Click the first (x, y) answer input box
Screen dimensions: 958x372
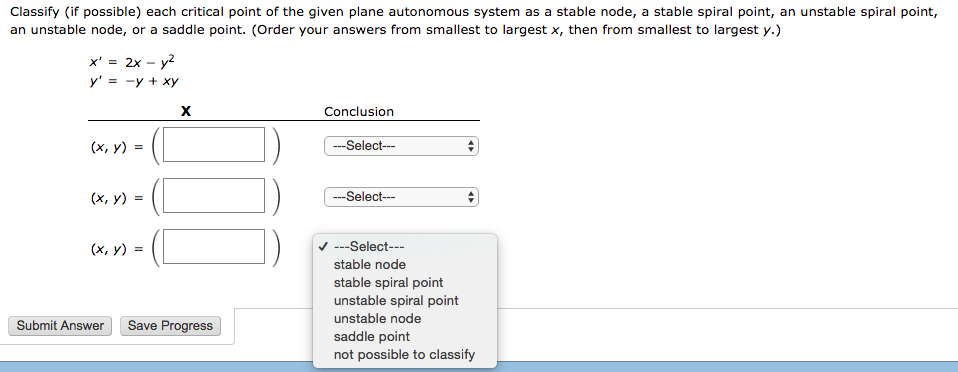[214, 145]
